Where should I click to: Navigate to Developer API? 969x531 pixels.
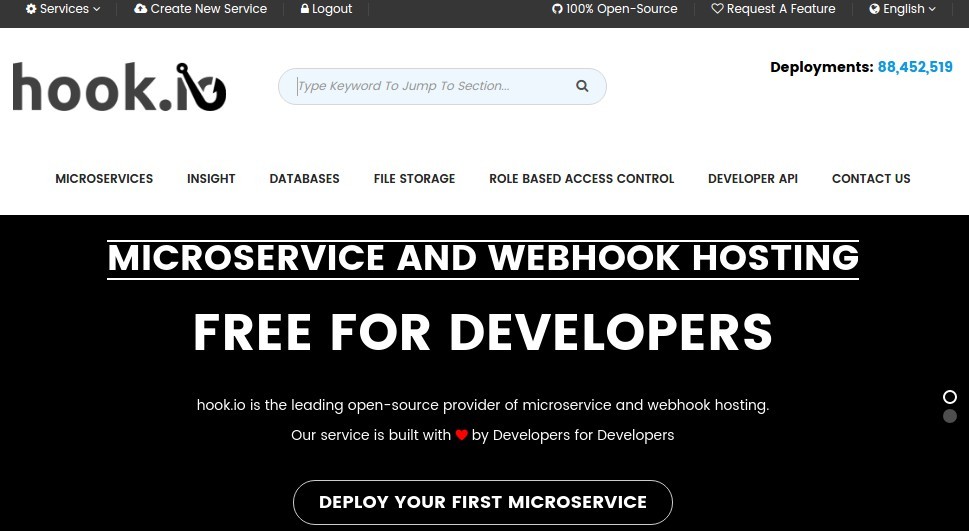click(753, 179)
